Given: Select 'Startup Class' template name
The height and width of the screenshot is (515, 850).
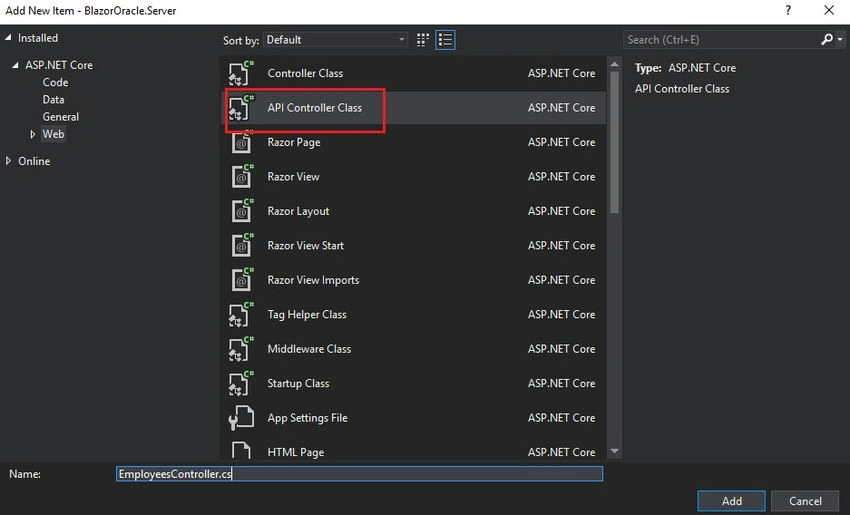Looking at the screenshot, I should pyautogui.click(x=298, y=383).
